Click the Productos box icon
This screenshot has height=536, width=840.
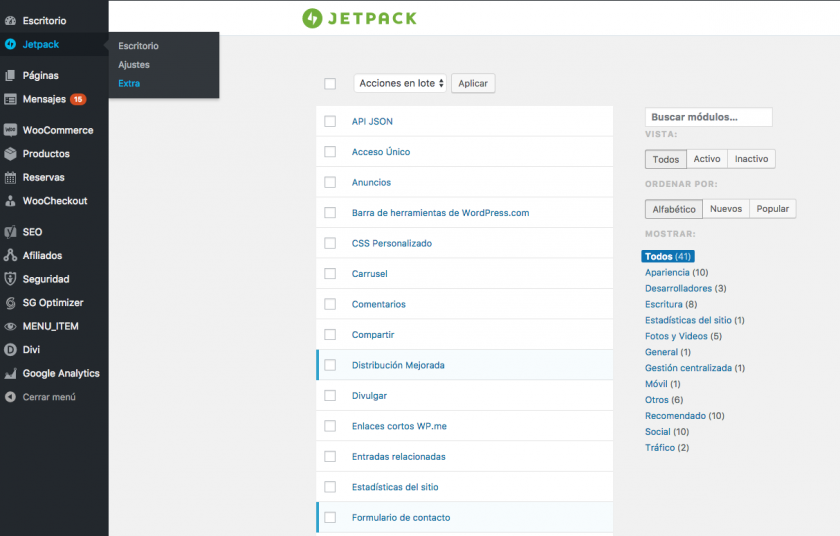click(x=10, y=154)
